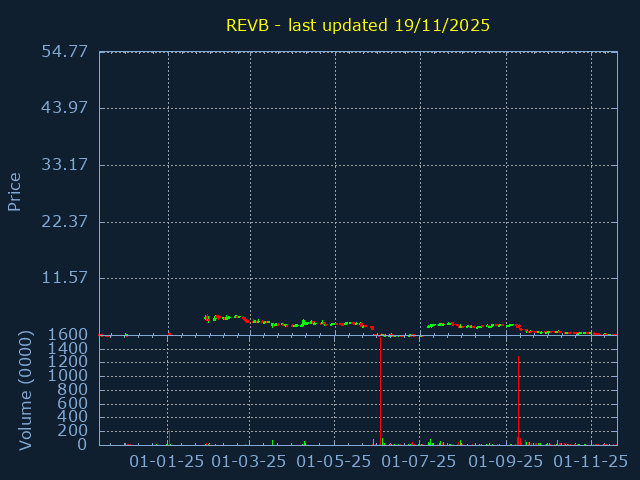640x480 pixels.
Task: Click the second red volume spike near September
Action: [518, 400]
